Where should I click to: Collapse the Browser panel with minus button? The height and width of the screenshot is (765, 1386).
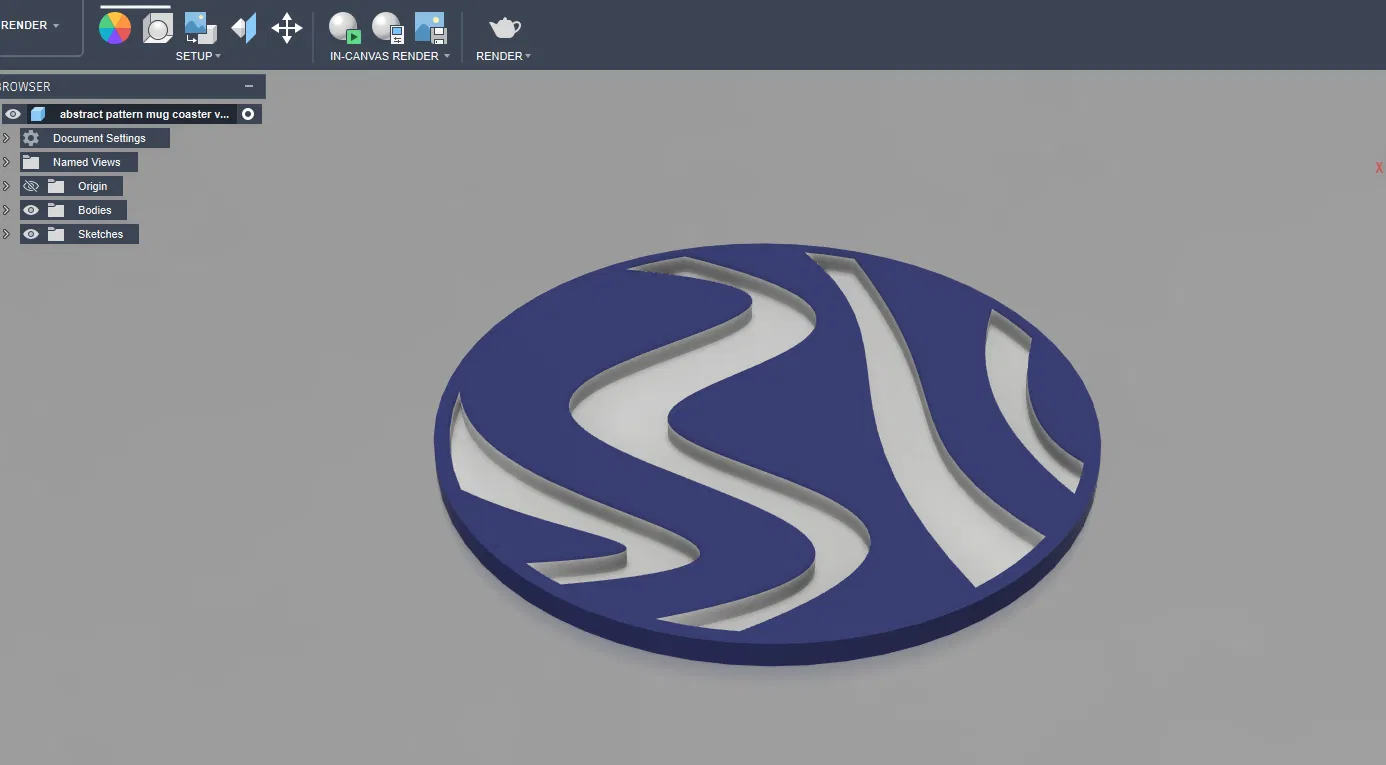[249, 86]
